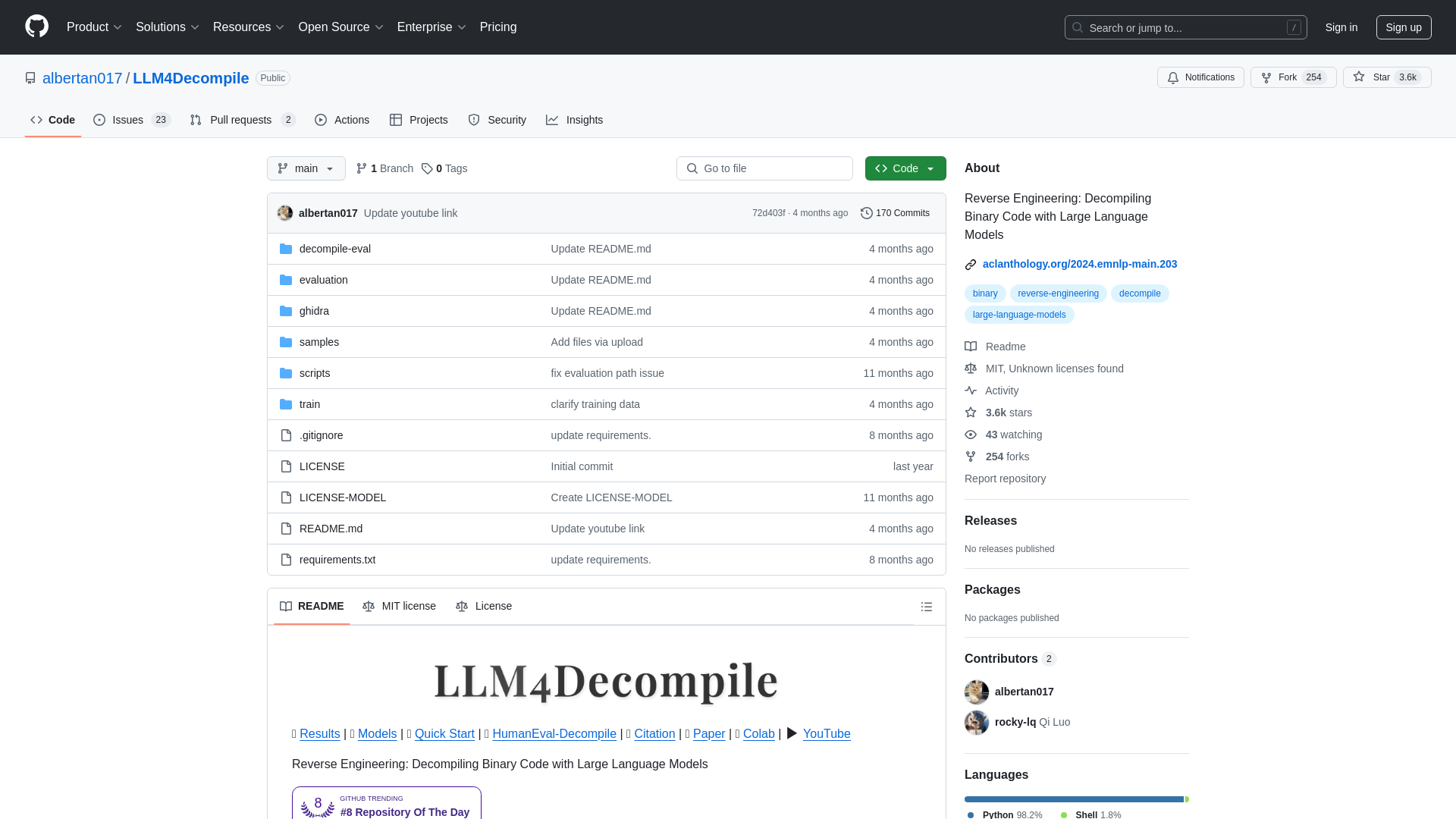Image resolution: width=1456 pixels, height=819 pixels.
Task: Click the reverse-engineering tag icon
Action: (x=1058, y=293)
